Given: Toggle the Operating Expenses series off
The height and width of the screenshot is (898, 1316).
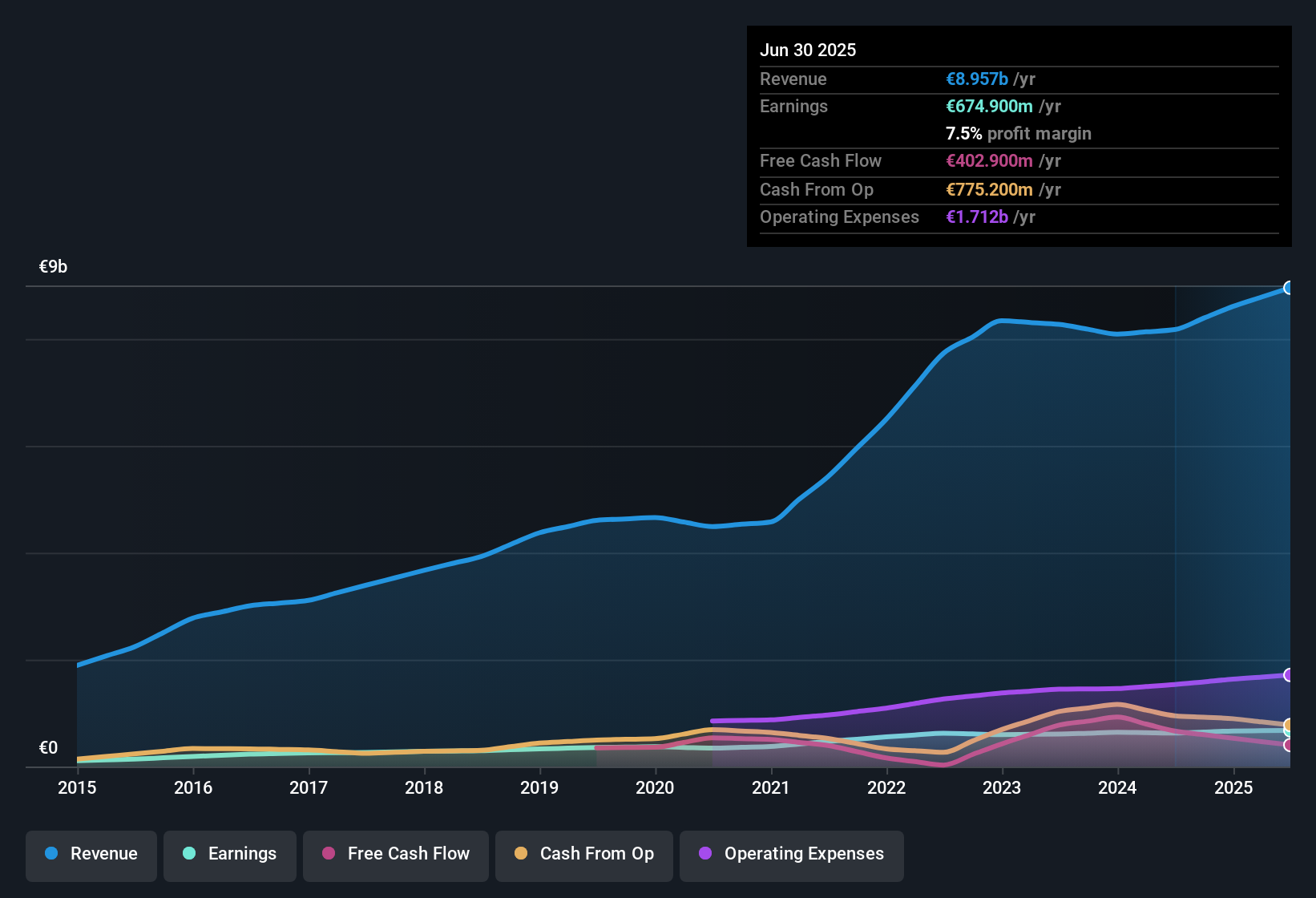Looking at the screenshot, I should click(x=791, y=854).
